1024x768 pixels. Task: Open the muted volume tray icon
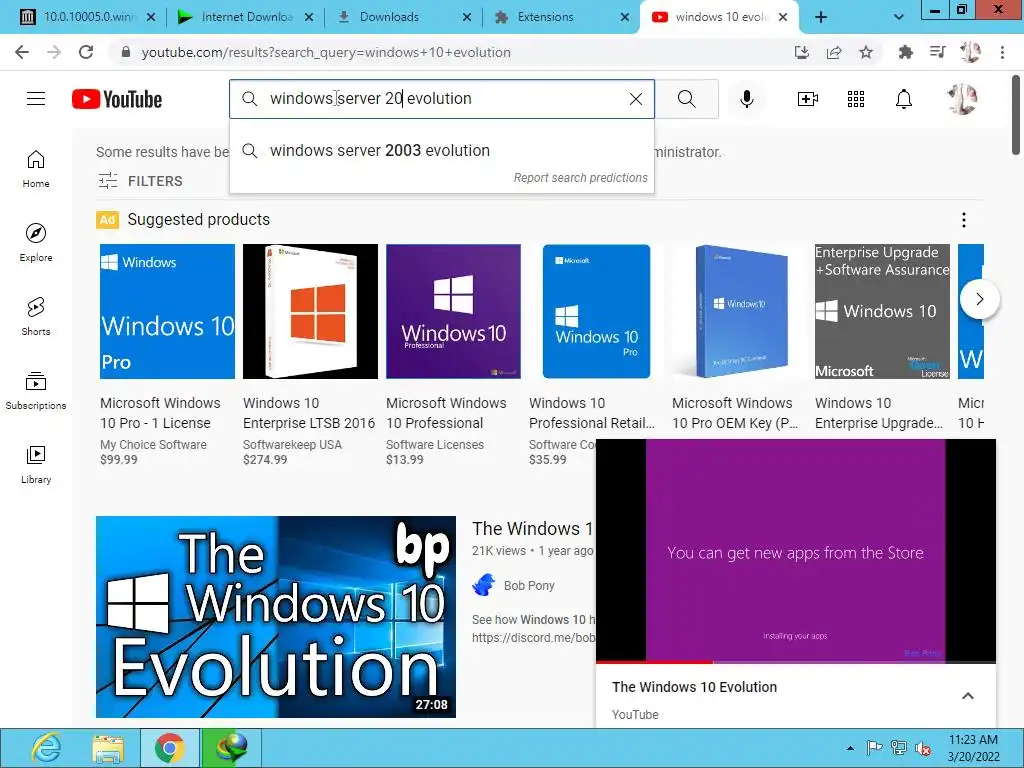(923, 748)
